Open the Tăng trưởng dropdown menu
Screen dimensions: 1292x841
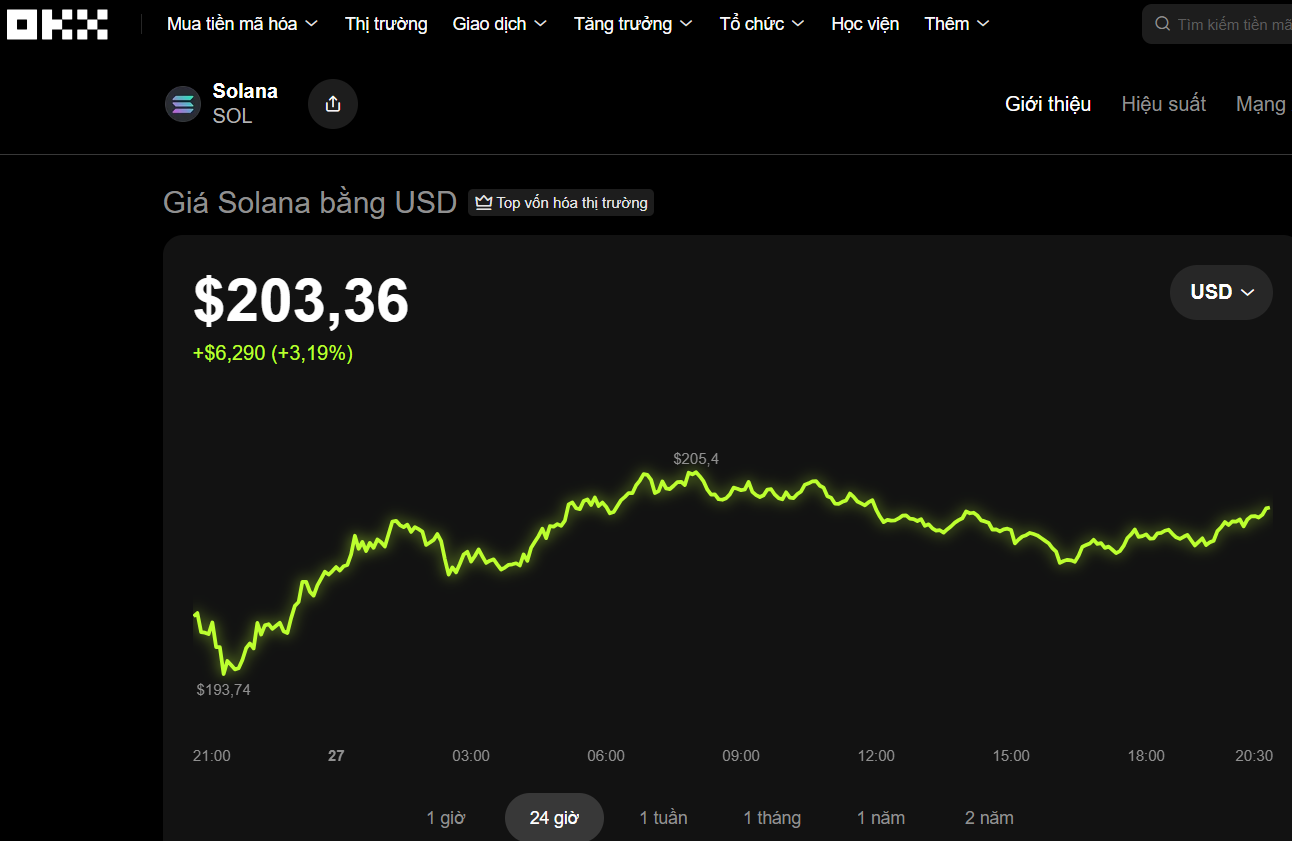[x=633, y=24]
